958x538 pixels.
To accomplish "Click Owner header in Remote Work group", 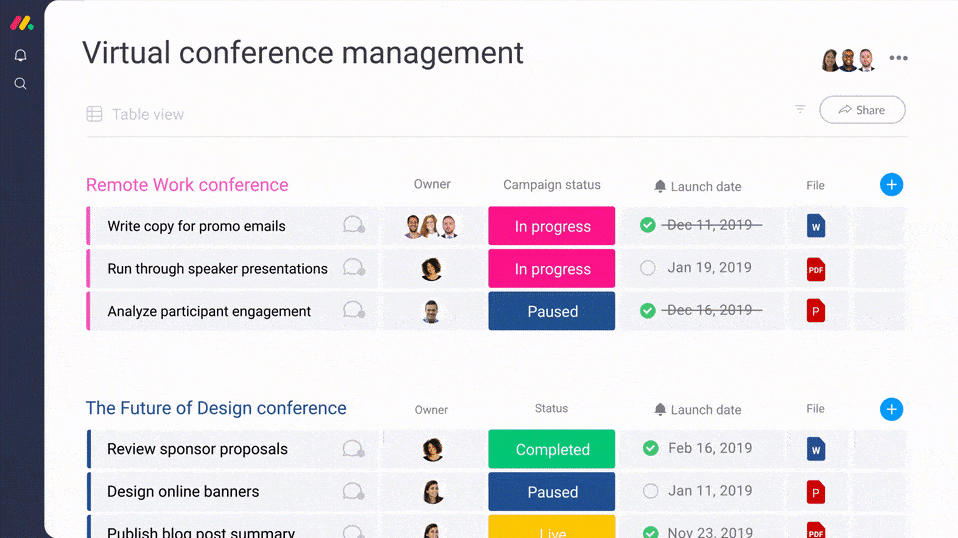I will (432, 184).
